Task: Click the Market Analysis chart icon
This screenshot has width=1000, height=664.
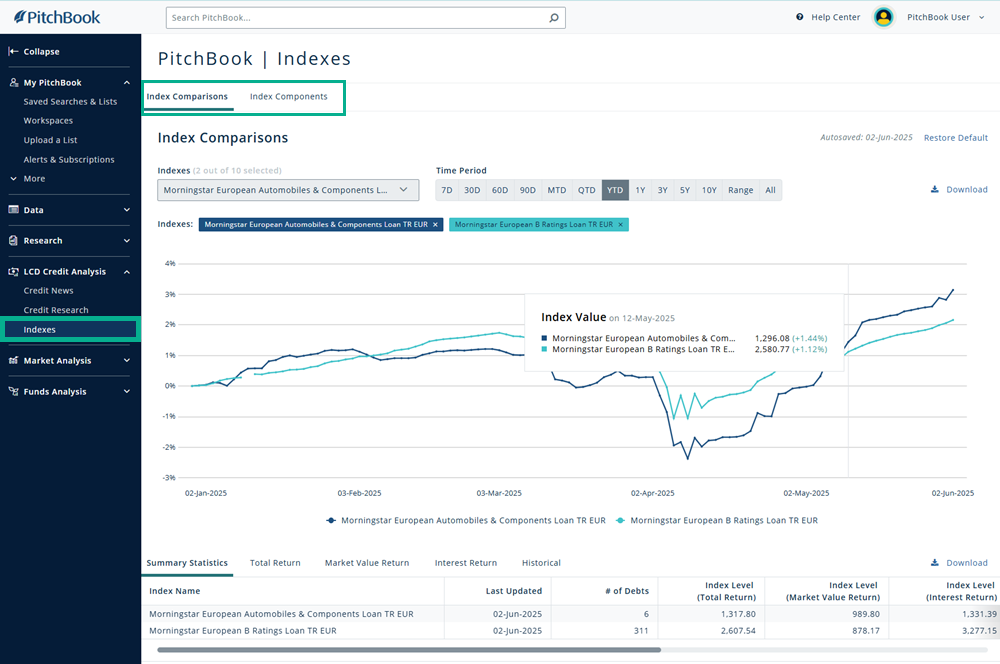Action: (14, 360)
